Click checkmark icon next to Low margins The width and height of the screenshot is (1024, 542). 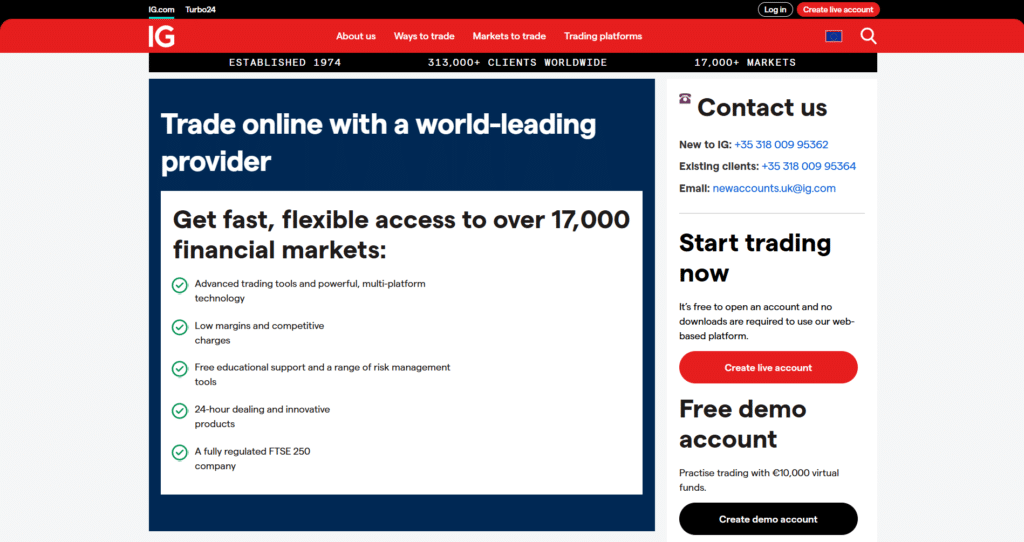(x=180, y=327)
